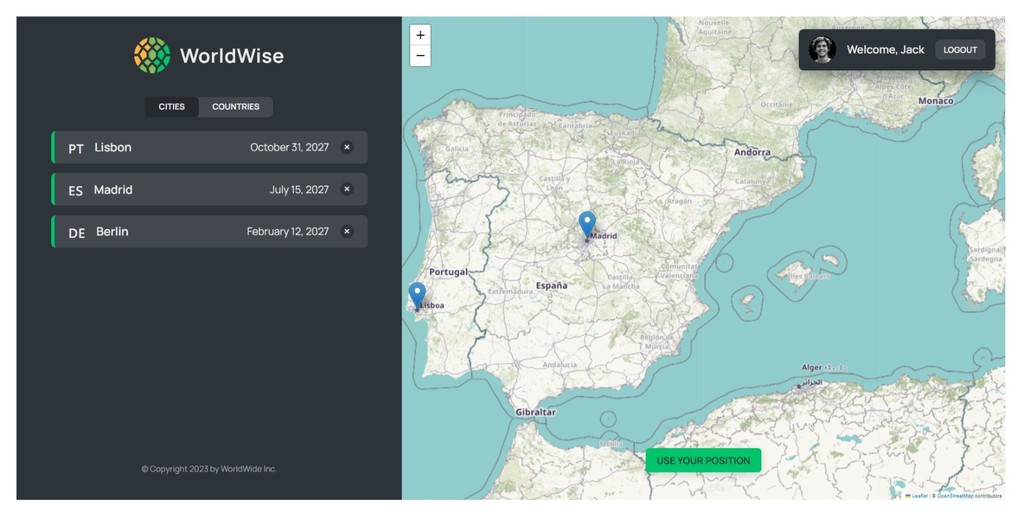Click the Portugal label on map
Screen dimensions: 1024x516
tap(448, 272)
